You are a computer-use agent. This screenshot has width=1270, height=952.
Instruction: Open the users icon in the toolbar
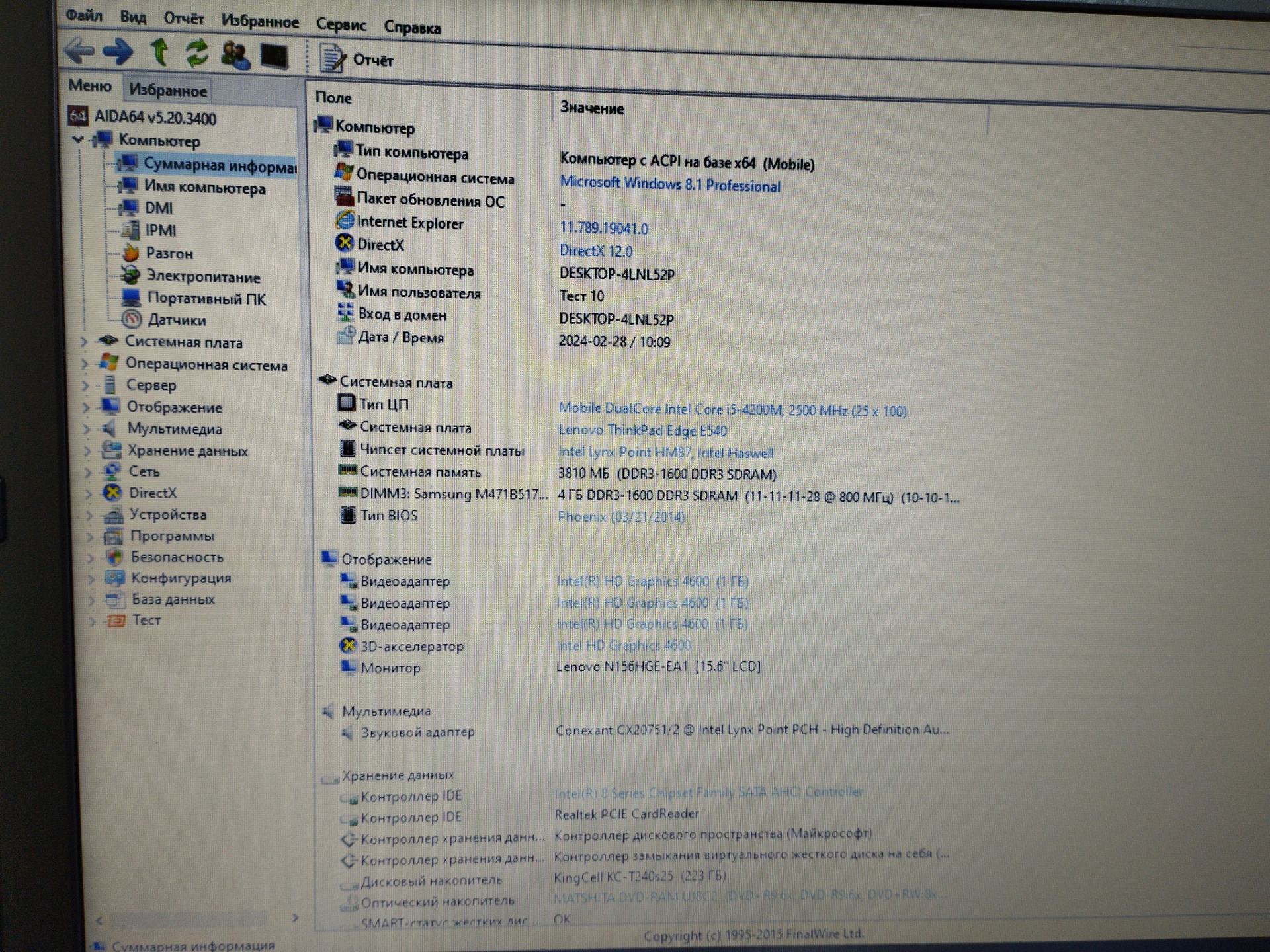coord(235,55)
